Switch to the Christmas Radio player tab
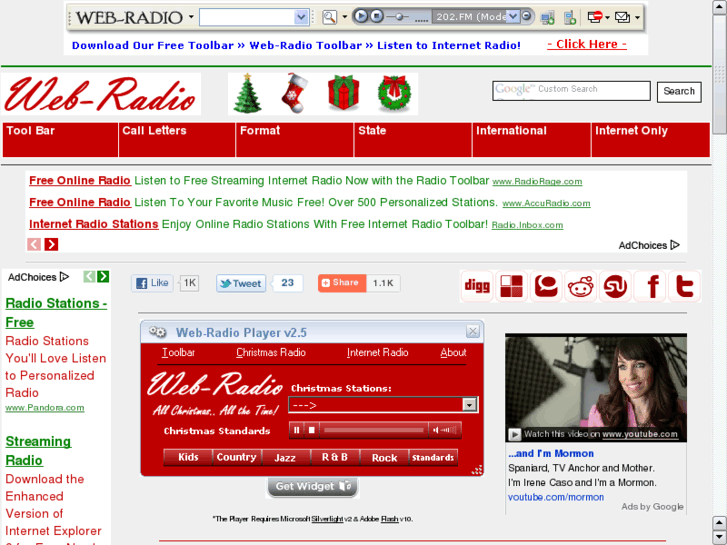The width and height of the screenshot is (727, 545). click(271, 353)
